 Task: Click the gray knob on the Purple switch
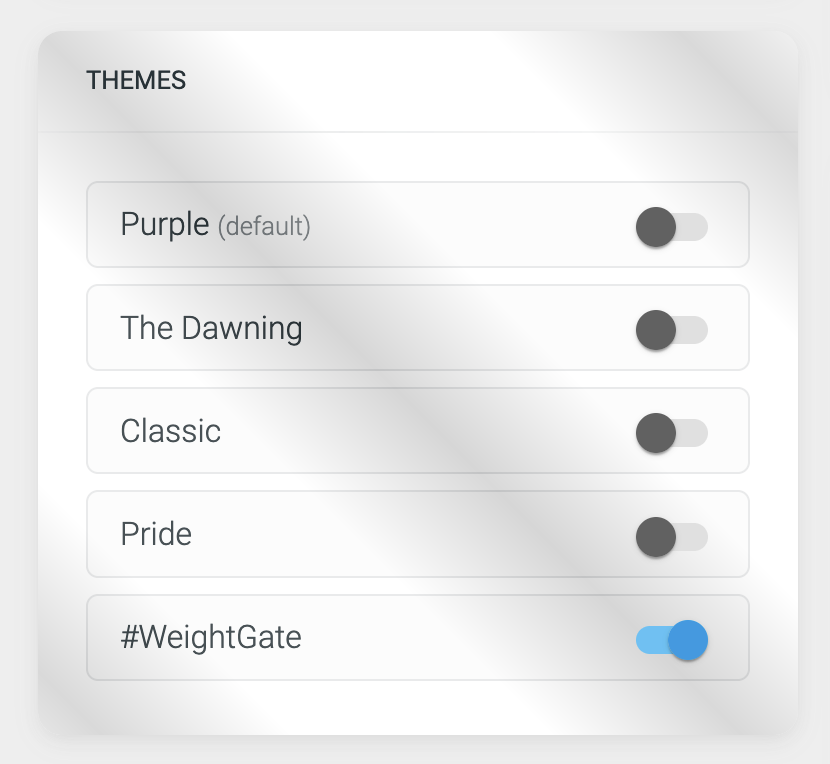coord(655,226)
